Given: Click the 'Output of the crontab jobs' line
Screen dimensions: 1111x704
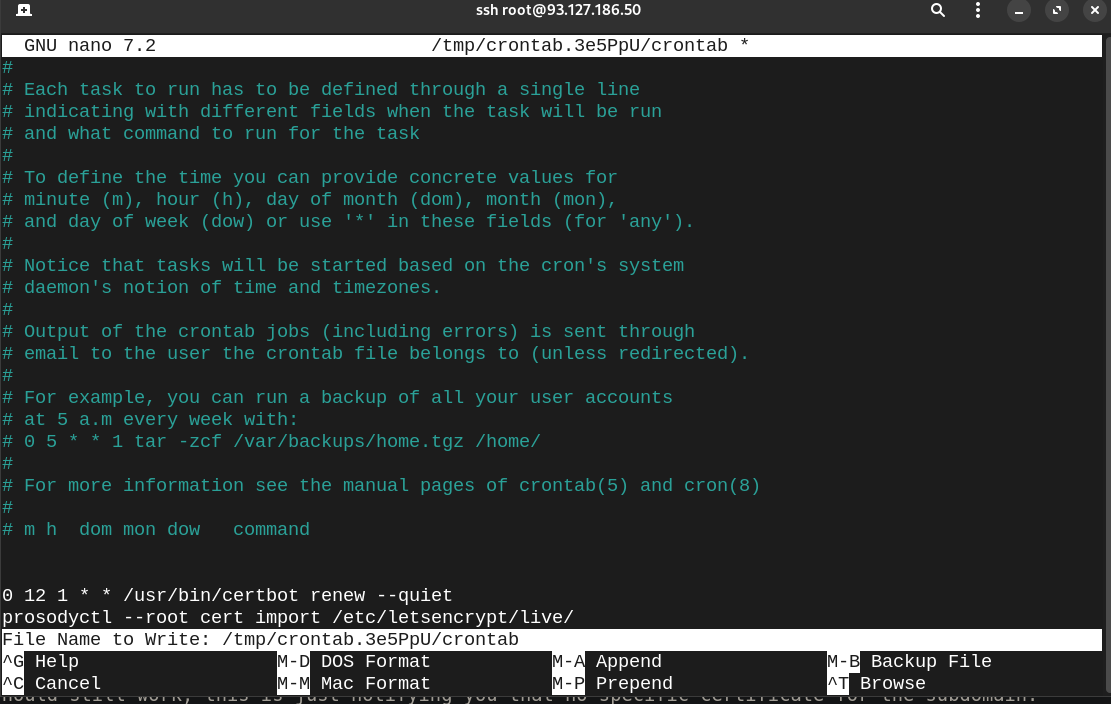Looking at the screenshot, I should point(349,331).
